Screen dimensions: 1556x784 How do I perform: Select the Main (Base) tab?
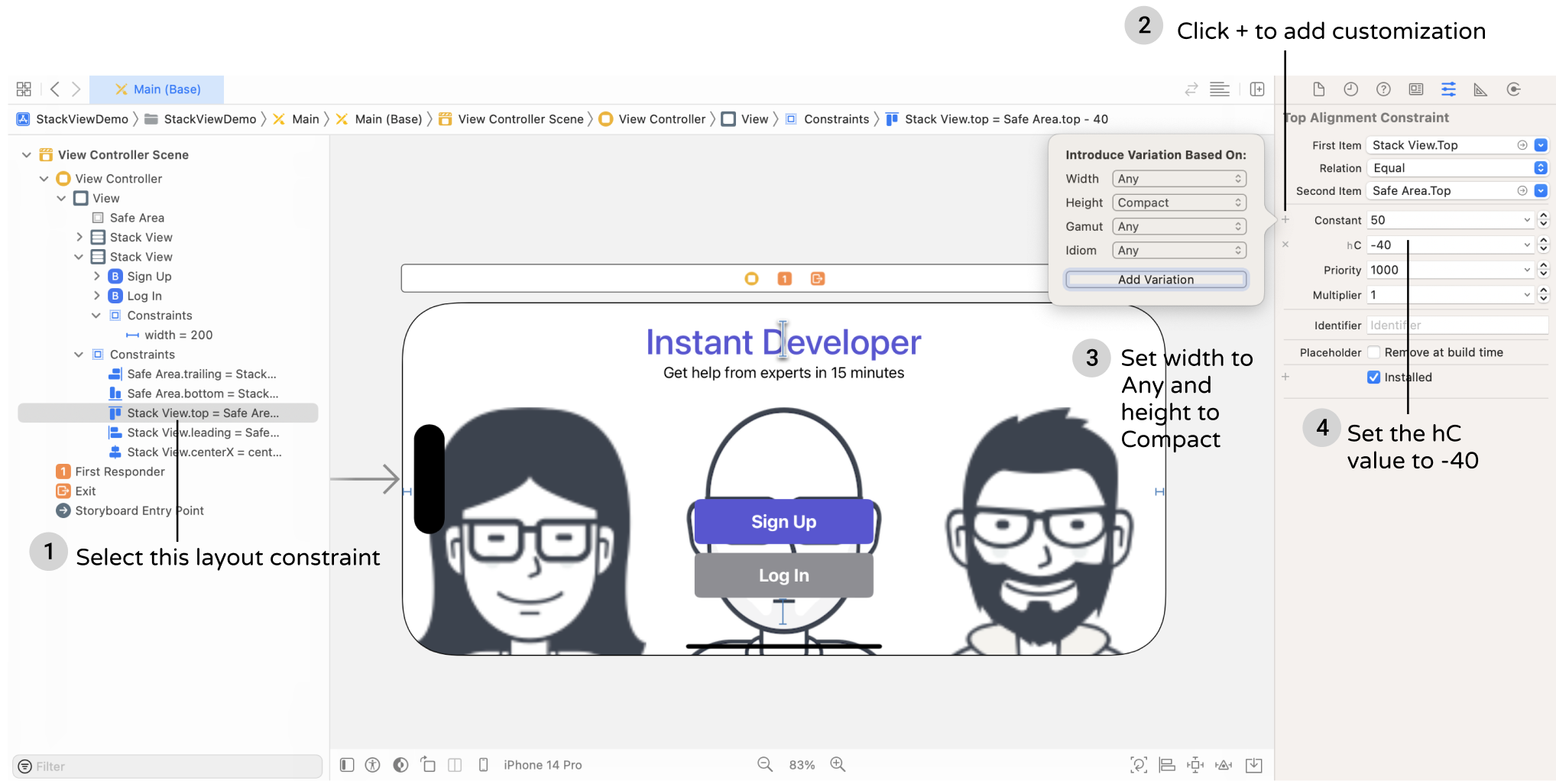click(x=157, y=89)
